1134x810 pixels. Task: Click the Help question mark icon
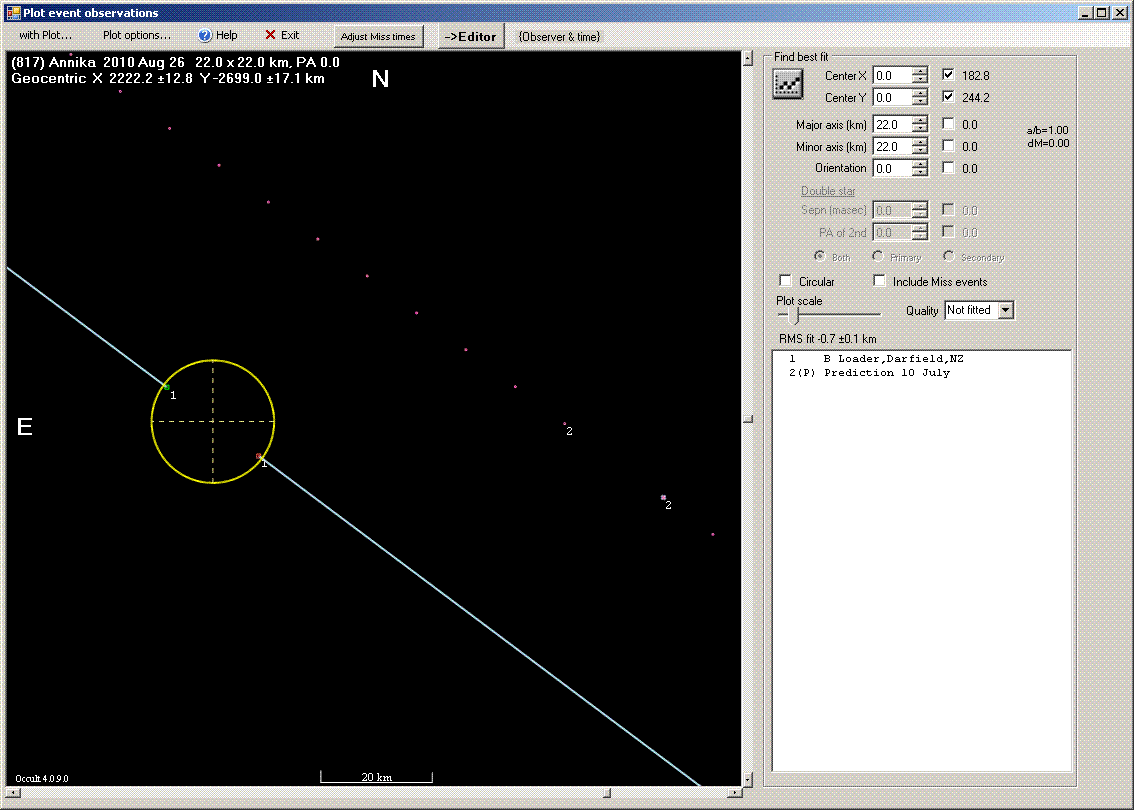pyautogui.click(x=205, y=35)
